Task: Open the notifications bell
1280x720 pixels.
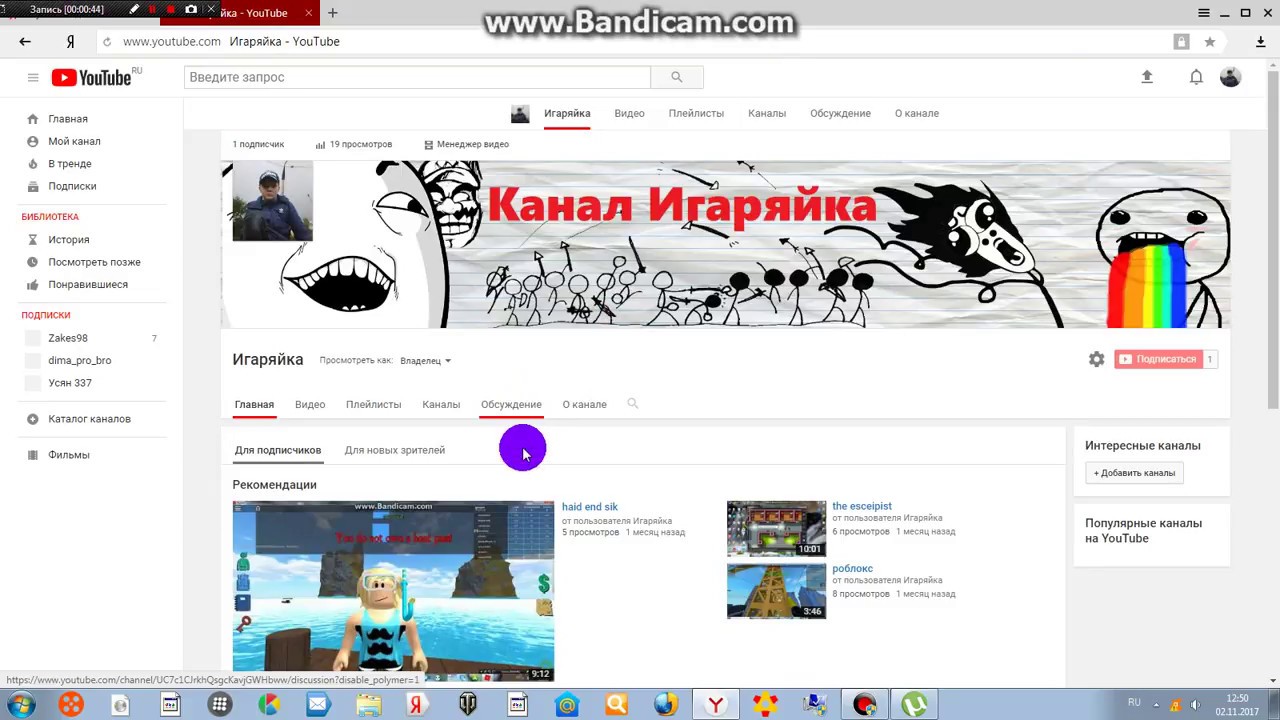Action: [1196, 77]
